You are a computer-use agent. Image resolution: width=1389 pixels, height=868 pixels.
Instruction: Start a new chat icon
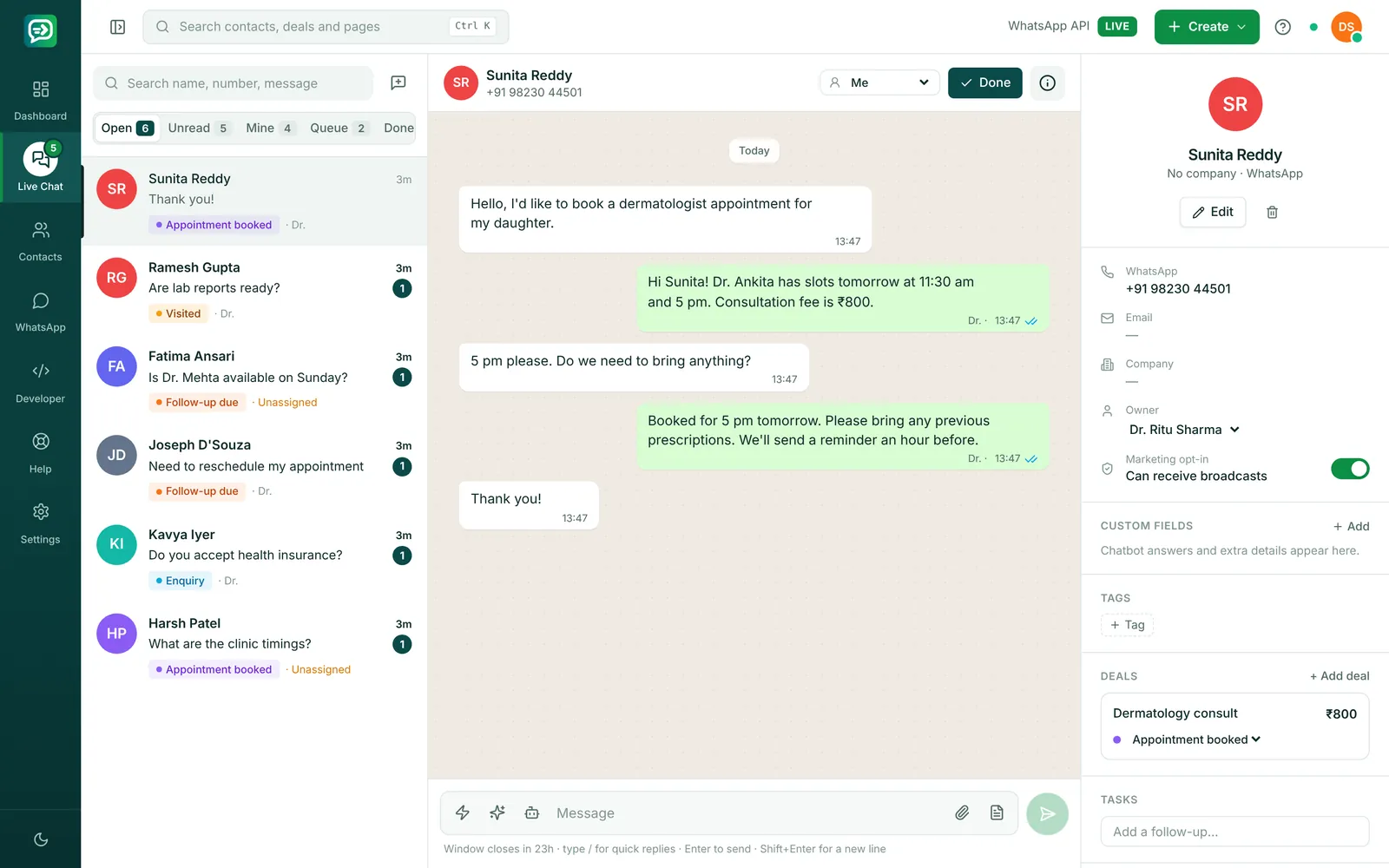point(398,82)
